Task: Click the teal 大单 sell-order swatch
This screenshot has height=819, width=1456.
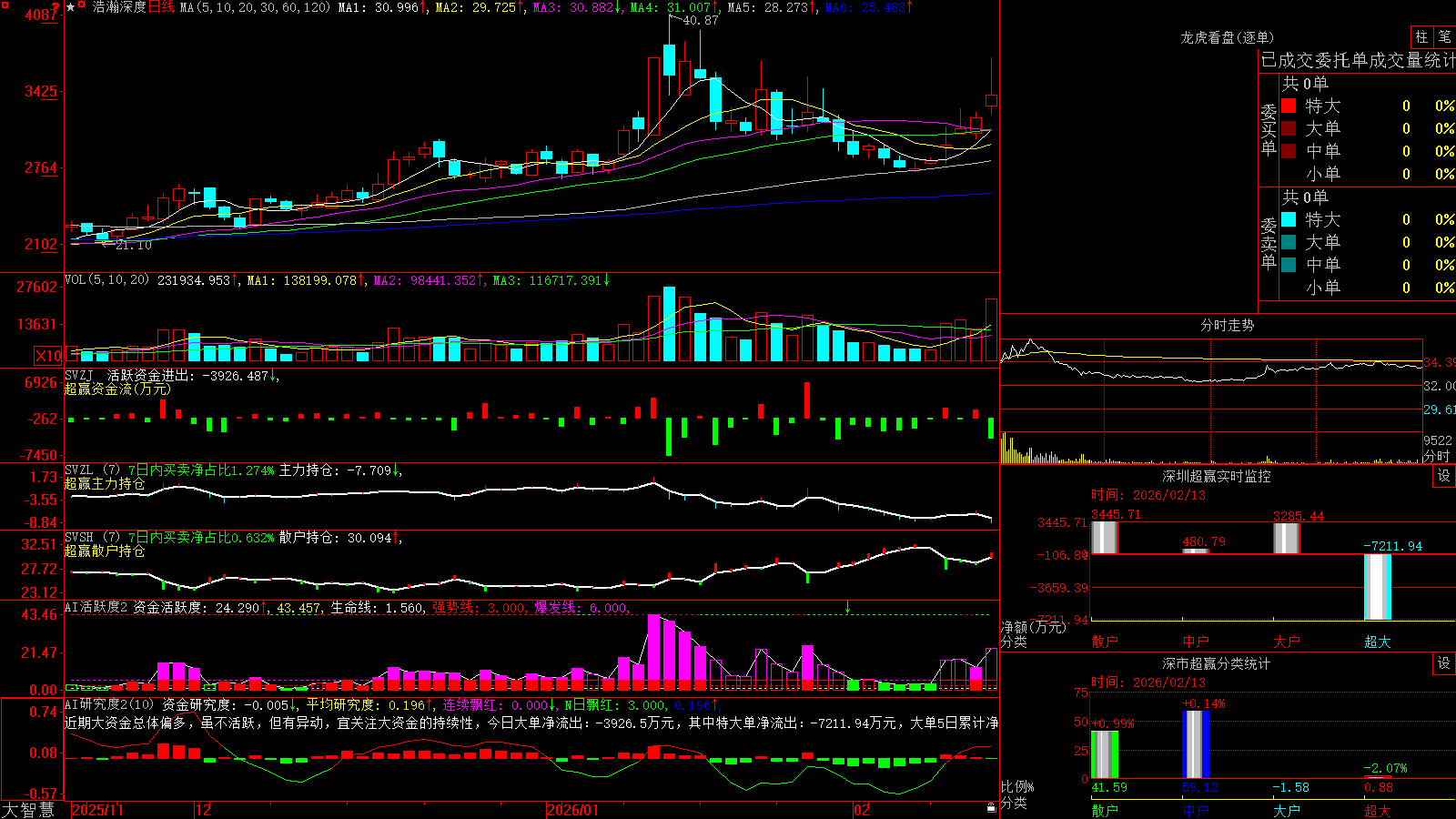Action: [1289, 242]
